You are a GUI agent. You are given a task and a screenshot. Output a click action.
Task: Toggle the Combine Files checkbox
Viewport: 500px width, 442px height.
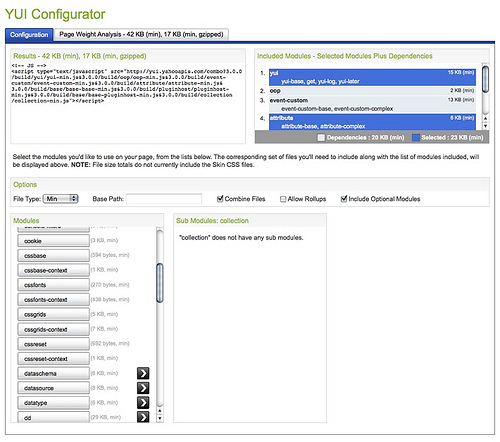[x=220, y=199]
